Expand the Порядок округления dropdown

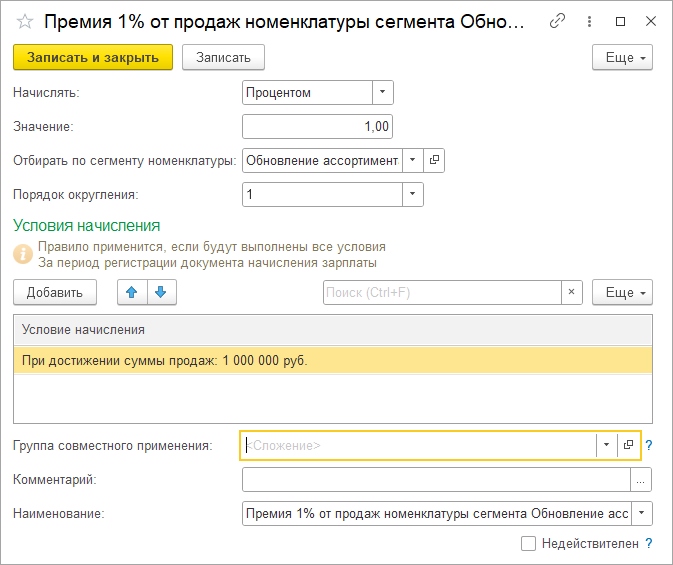412,194
